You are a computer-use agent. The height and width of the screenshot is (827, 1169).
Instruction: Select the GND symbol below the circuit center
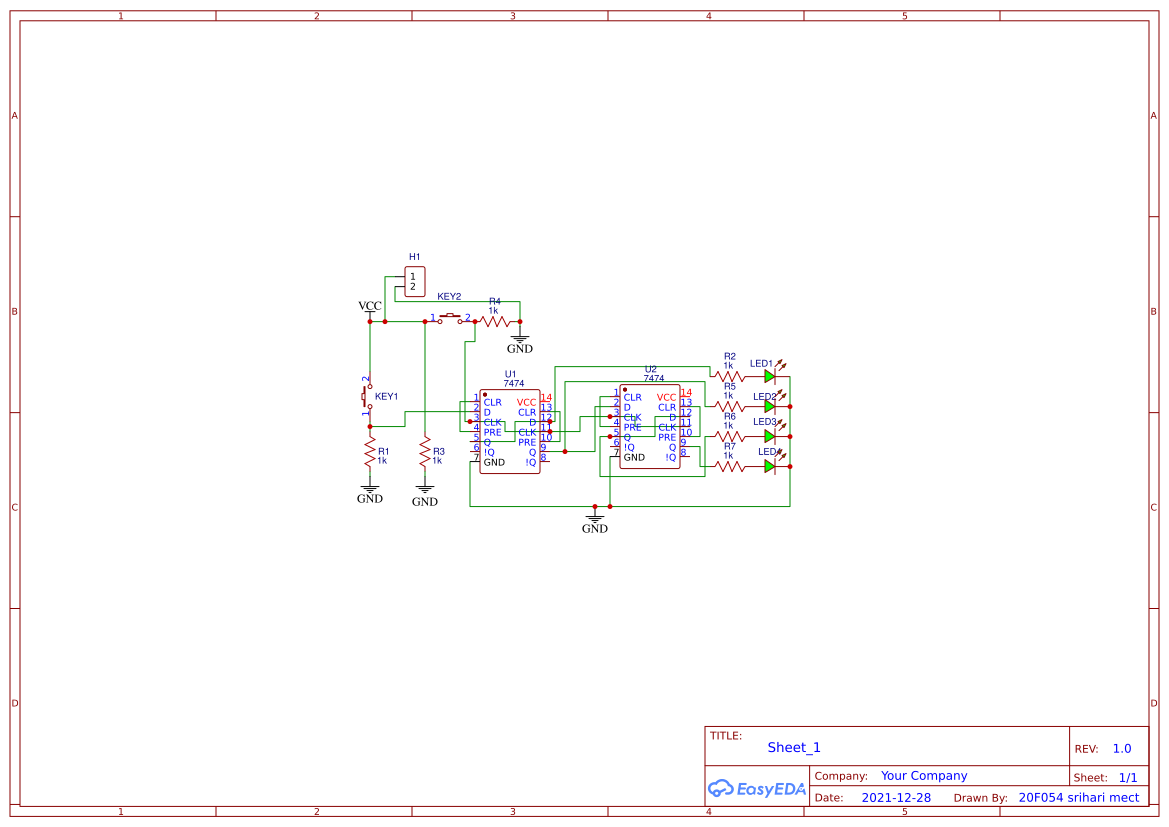[x=595, y=518]
